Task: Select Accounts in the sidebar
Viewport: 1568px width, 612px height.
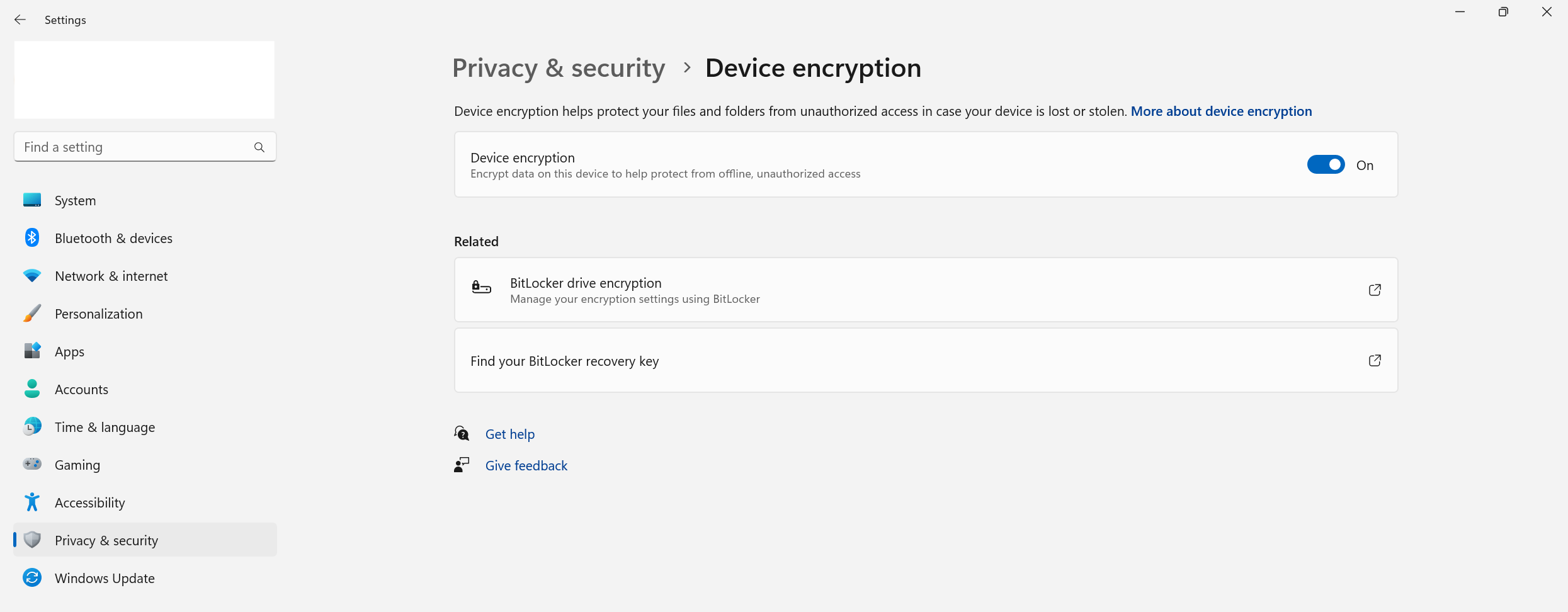Action: click(x=81, y=389)
